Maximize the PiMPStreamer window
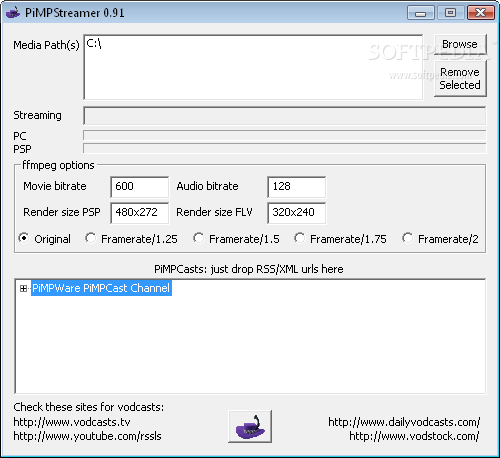Viewport: 500px width, 458px height. pyautogui.click(x=450, y=13)
